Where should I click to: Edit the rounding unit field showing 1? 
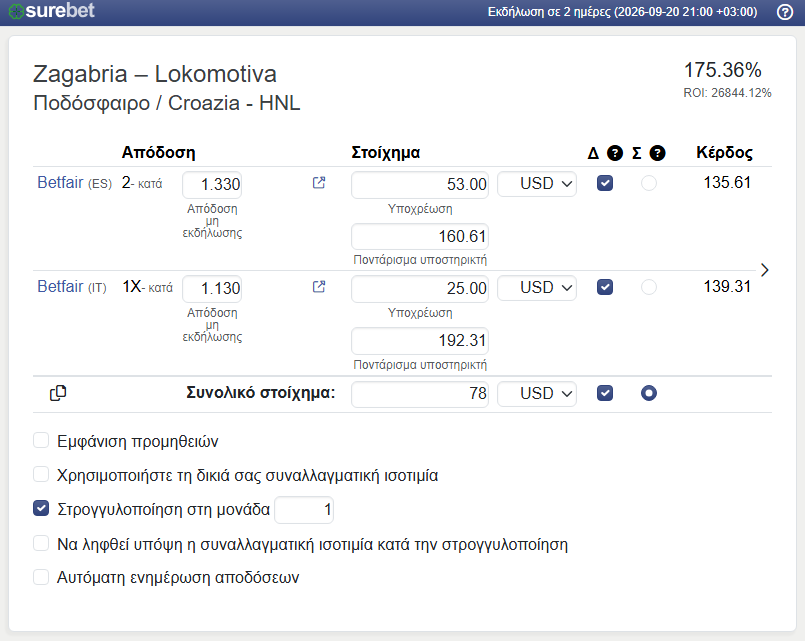click(x=304, y=510)
